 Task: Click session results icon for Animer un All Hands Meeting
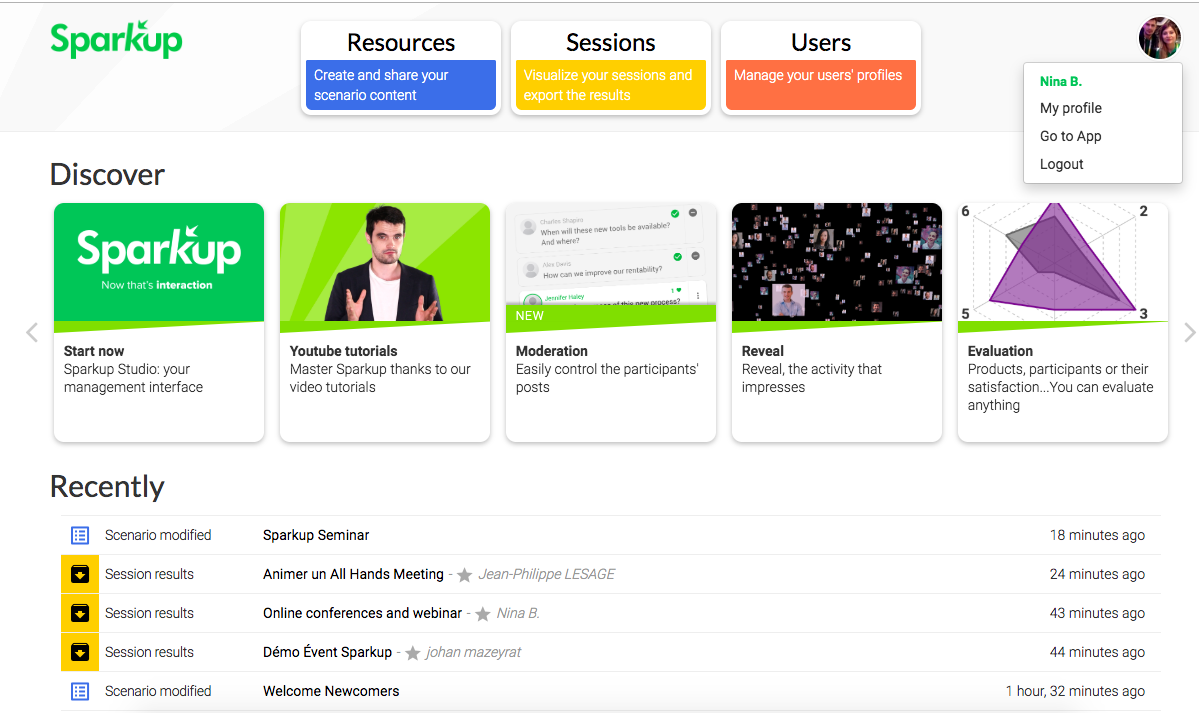(80, 575)
